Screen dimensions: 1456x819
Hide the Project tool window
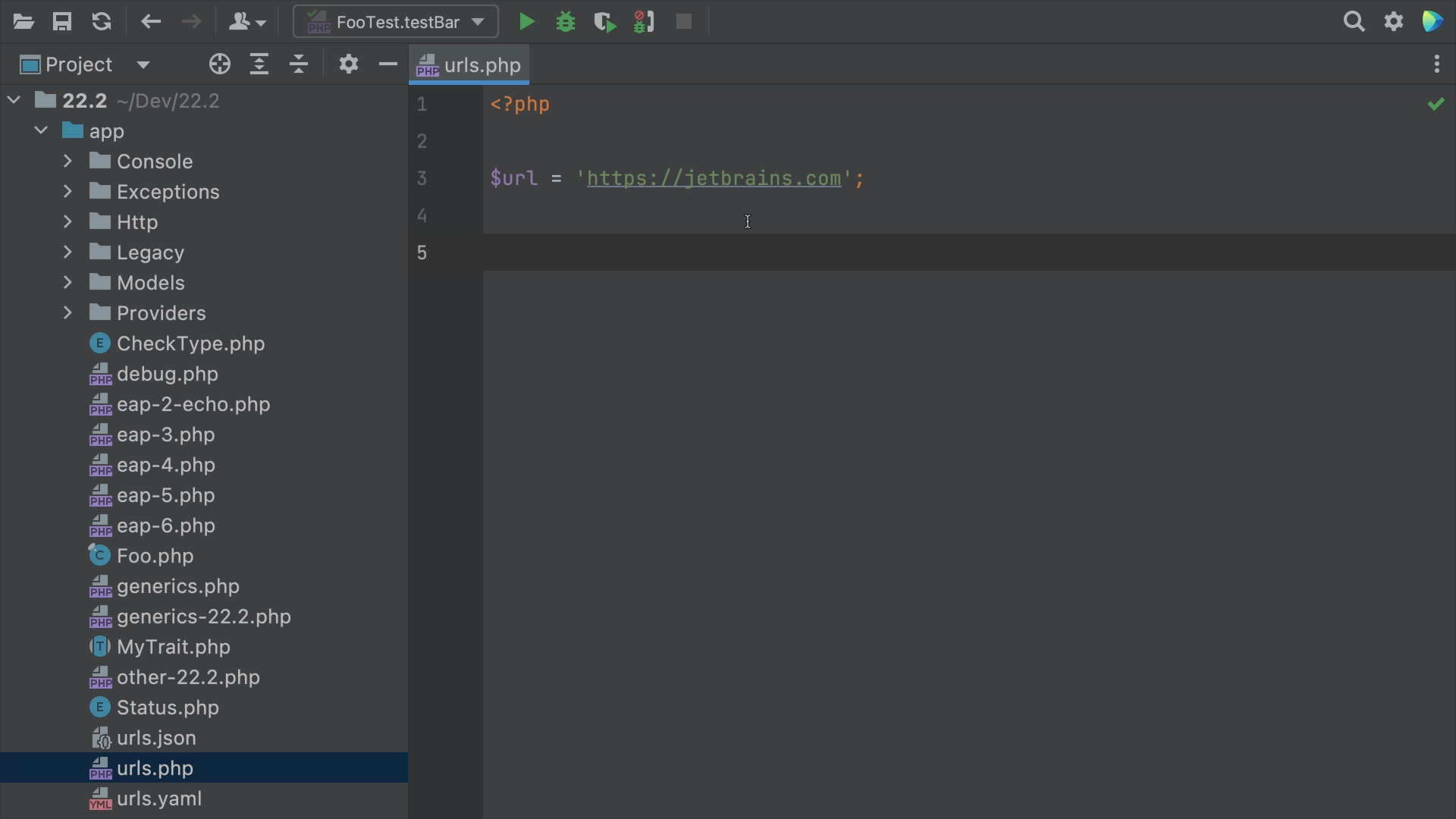tap(388, 64)
